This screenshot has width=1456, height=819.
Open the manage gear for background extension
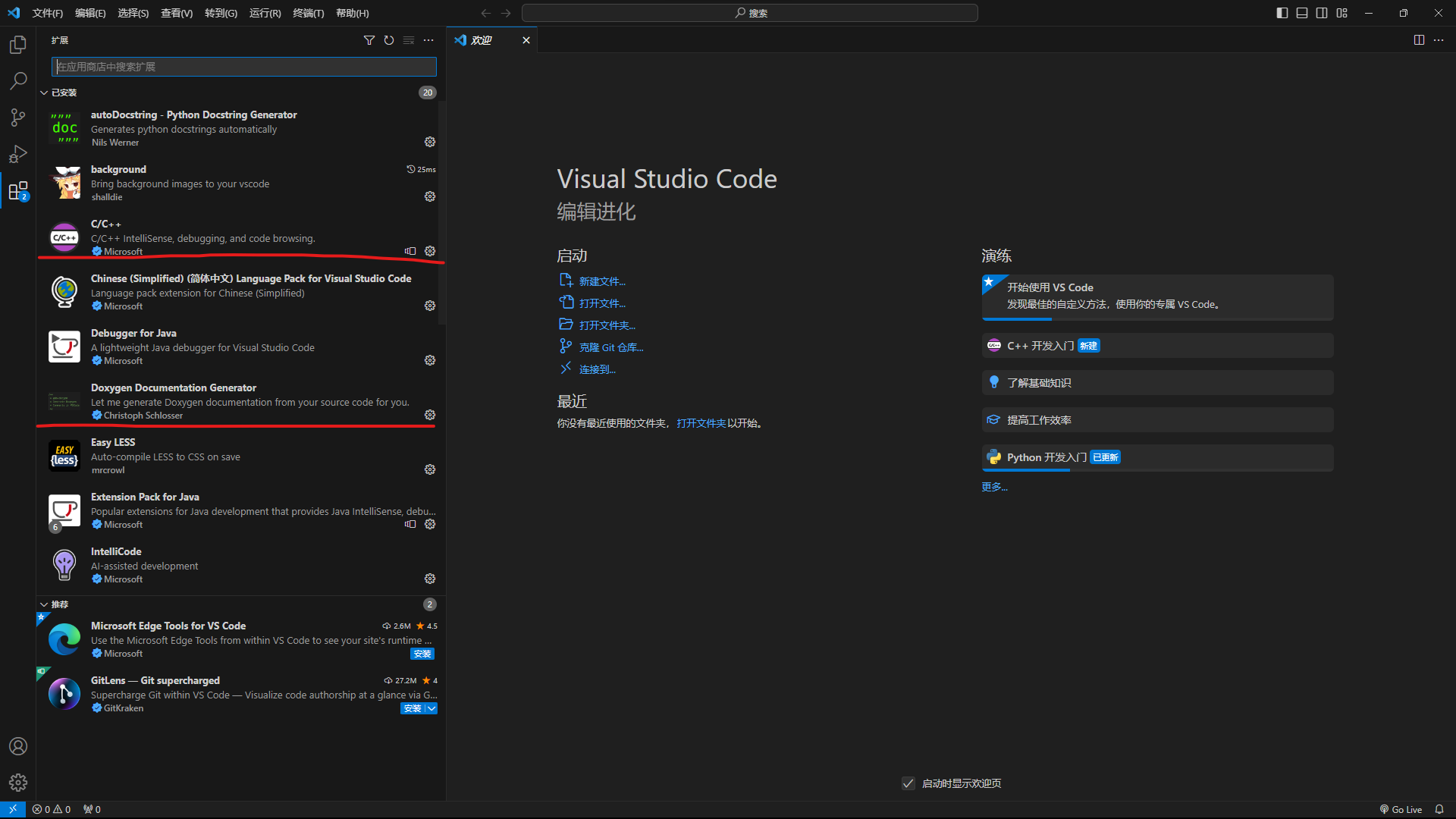[x=430, y=196]
